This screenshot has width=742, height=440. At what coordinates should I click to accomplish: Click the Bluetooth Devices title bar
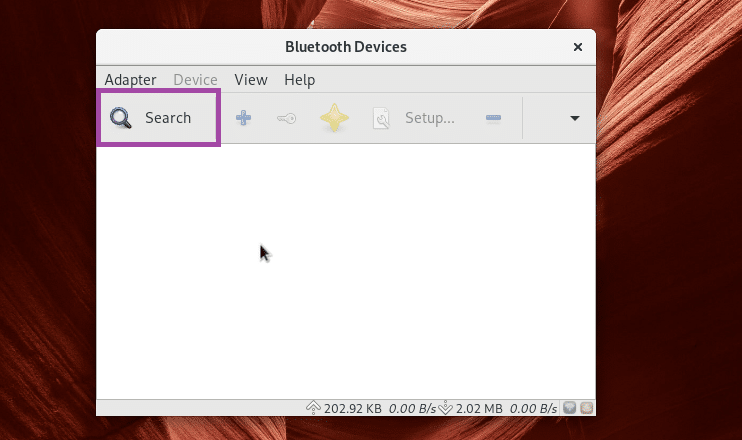[345, 47]
